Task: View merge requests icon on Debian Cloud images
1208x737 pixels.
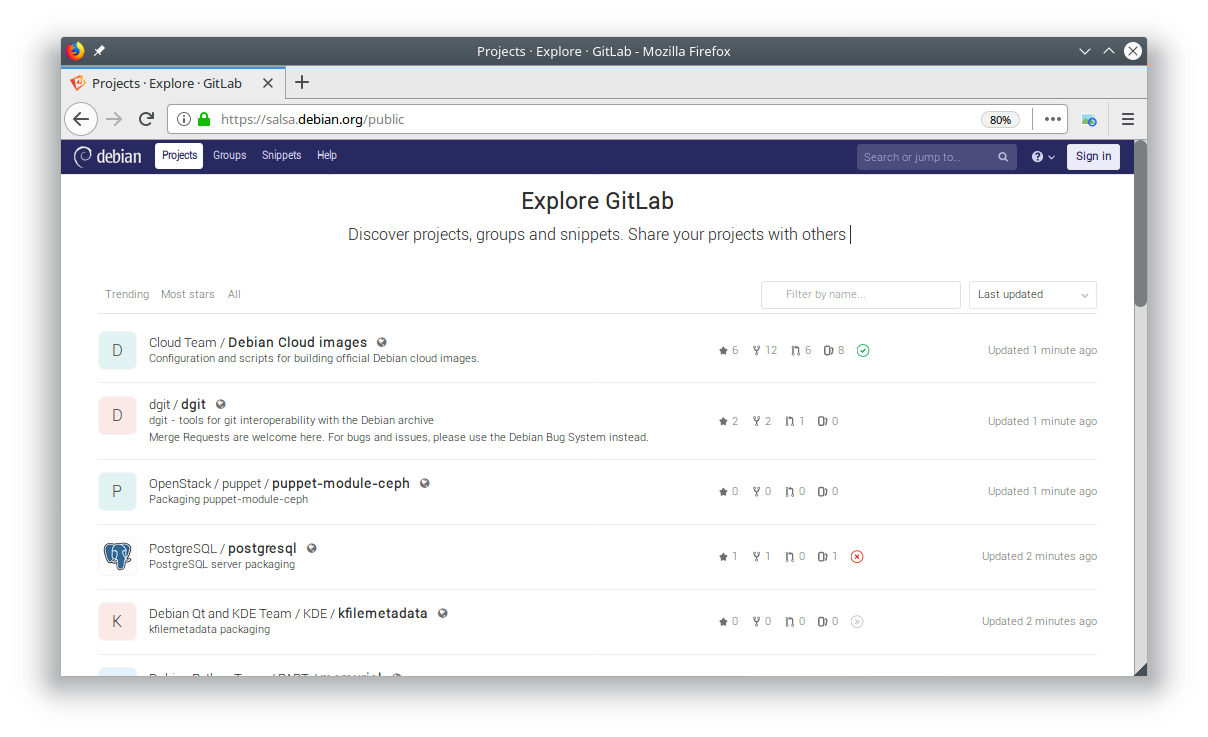Action: 796,350
